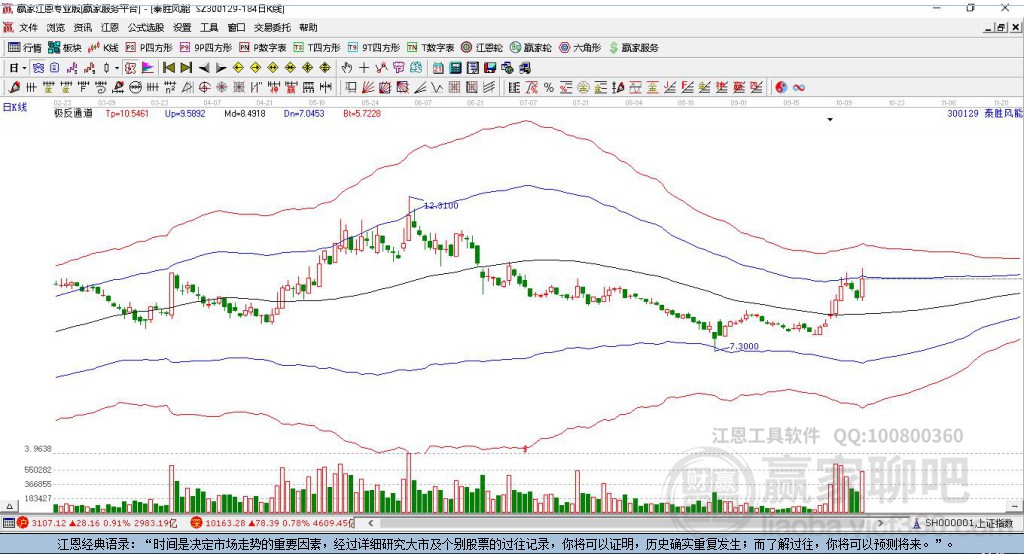Click the Md=8.4918 indicator value
Image resolution: width=1024 pixels, height=554 pixels.
coord(245,113)
